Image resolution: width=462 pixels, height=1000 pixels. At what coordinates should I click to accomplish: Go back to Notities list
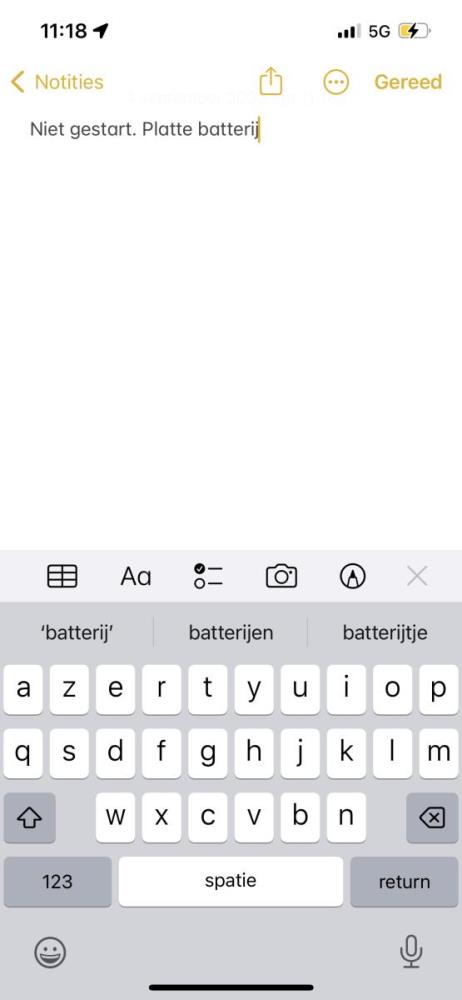click(x=57, y=82)
